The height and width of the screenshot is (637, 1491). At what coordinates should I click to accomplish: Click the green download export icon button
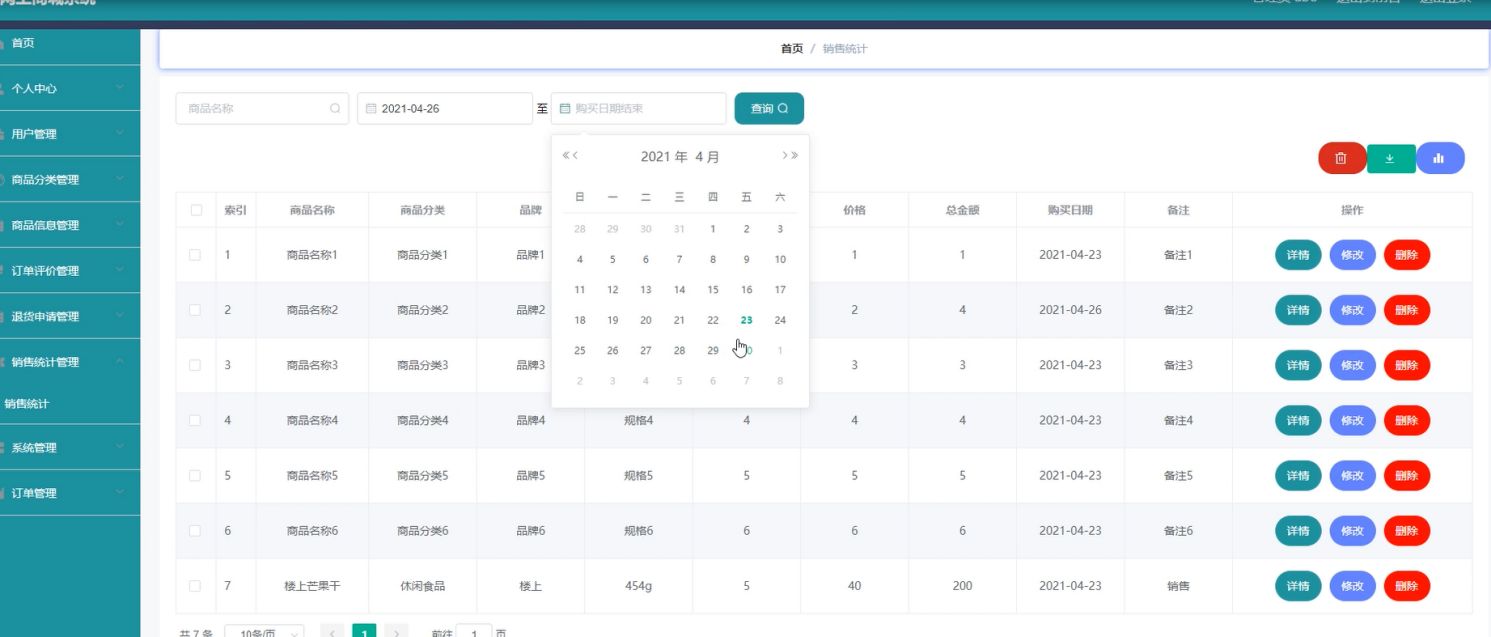point(1390,158)
